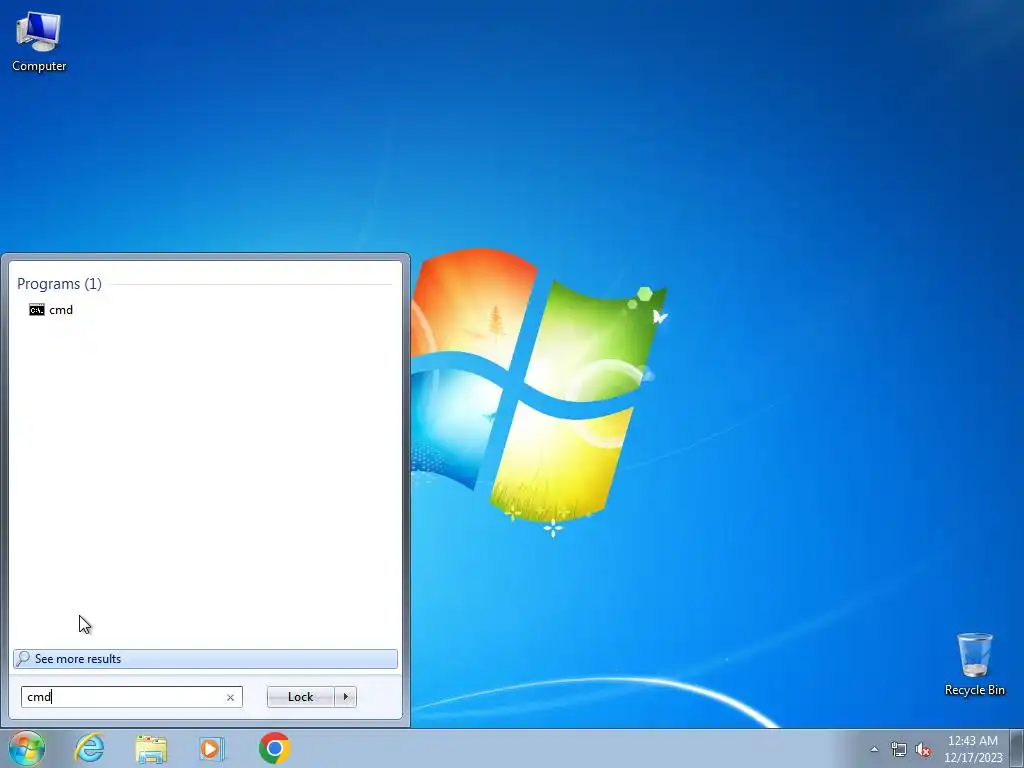Image resolution: width=1024 pixels, height=768 pixels.
Task: Open the taskbar clock showing 12:43 AM
Action: point(972,749)
